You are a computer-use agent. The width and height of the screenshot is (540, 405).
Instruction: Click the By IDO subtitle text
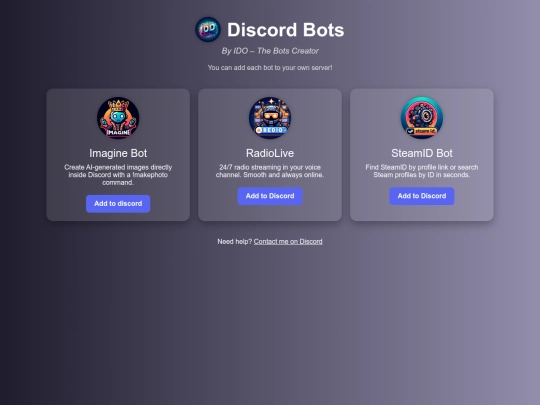pos(270,51)
